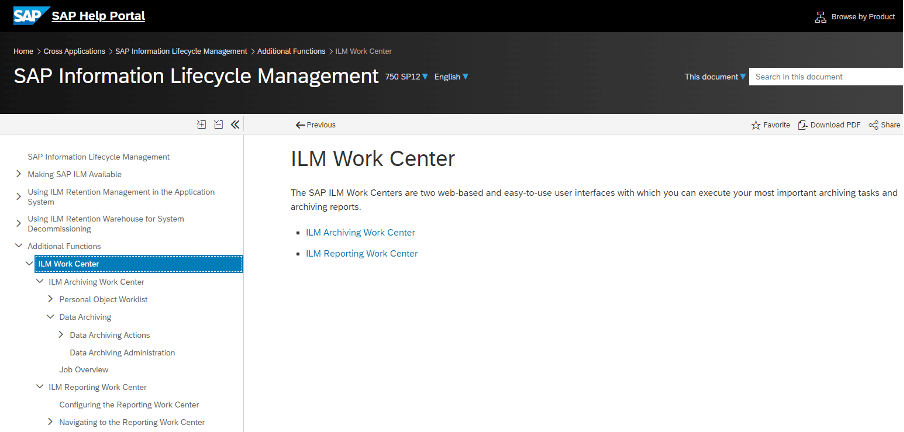This screenshot has width=904, height=432.
Task: Click ILM Work Center breadcrumb text
Action: click(x=364, y=51)
